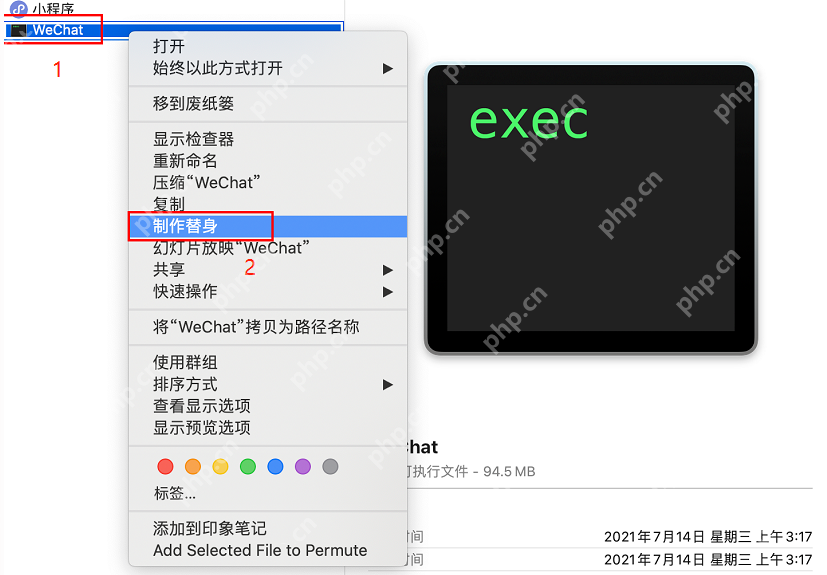
Task: Apply the green tag color
Action: 248,466
